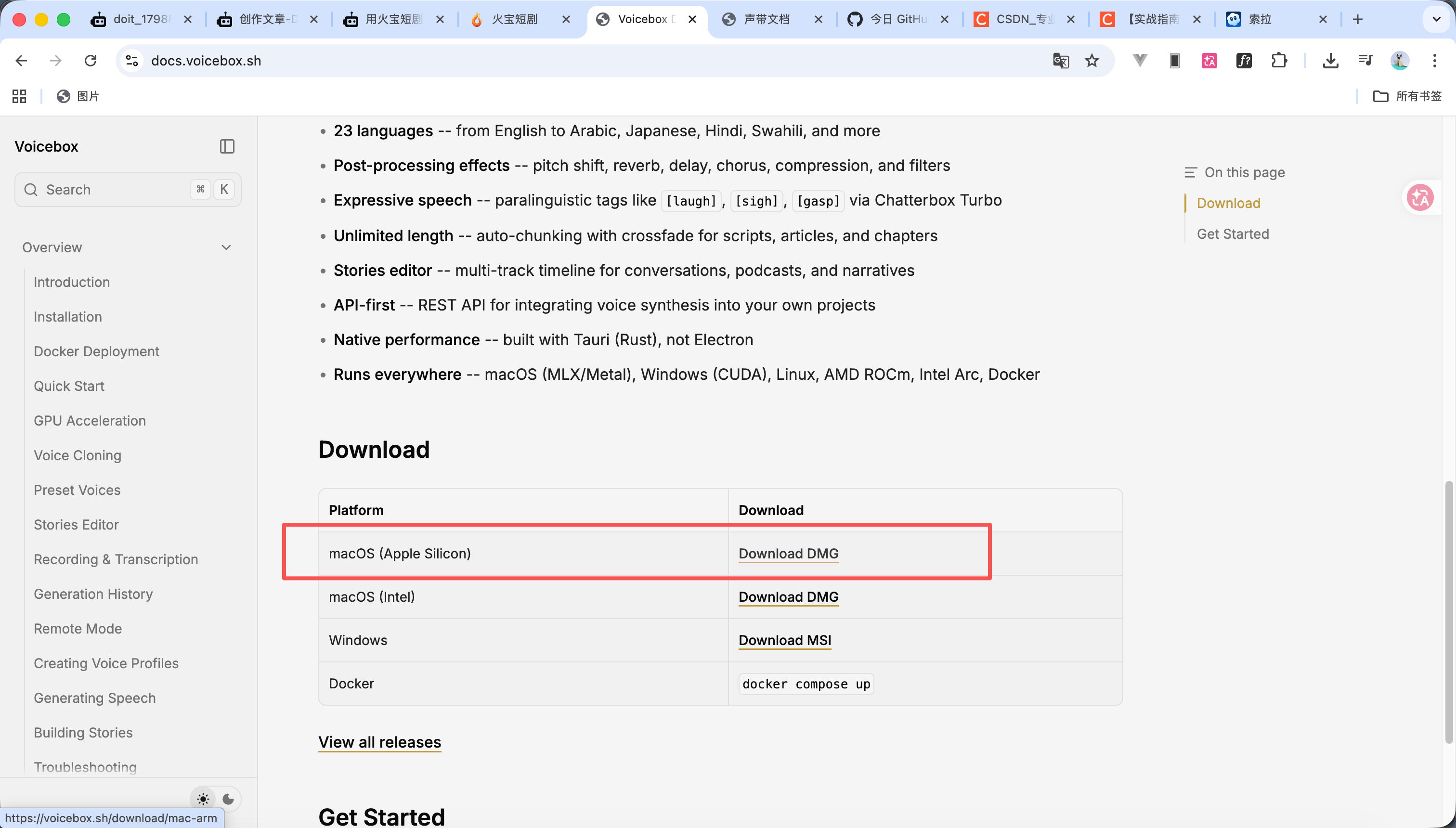
Task: Open Voice Cloning in sidebar
Action: click(x=78, y=455)
